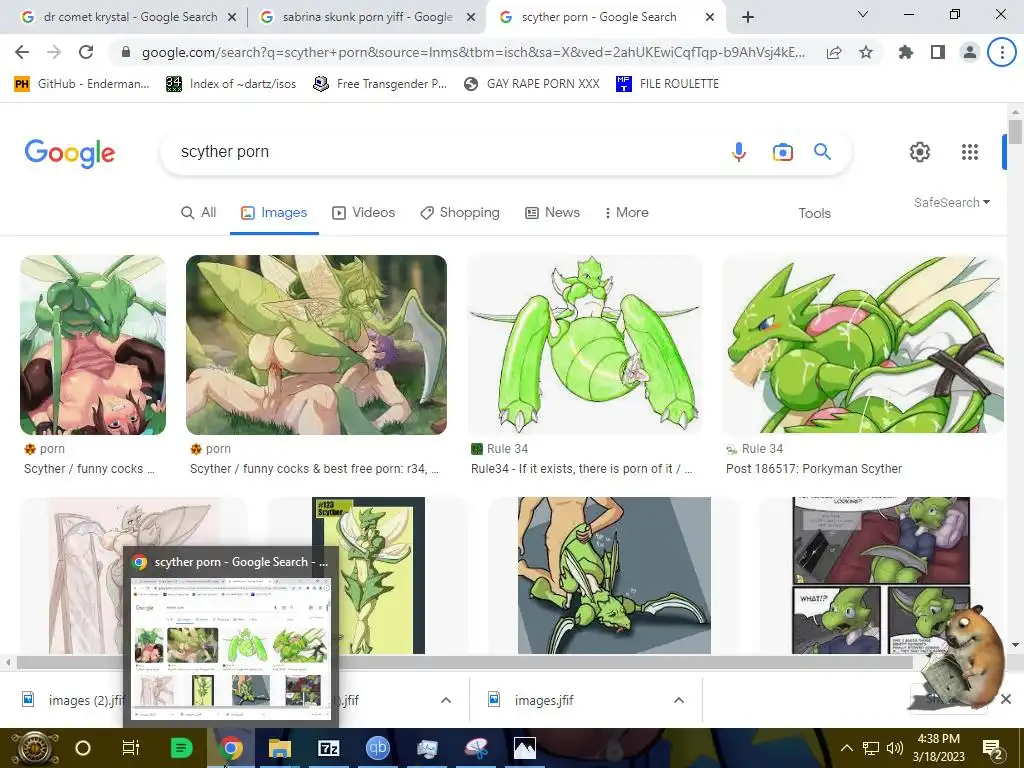The height and width of the screenshot is (768, 1024).
Task: Focus the address bar URL
Action: 473,52
